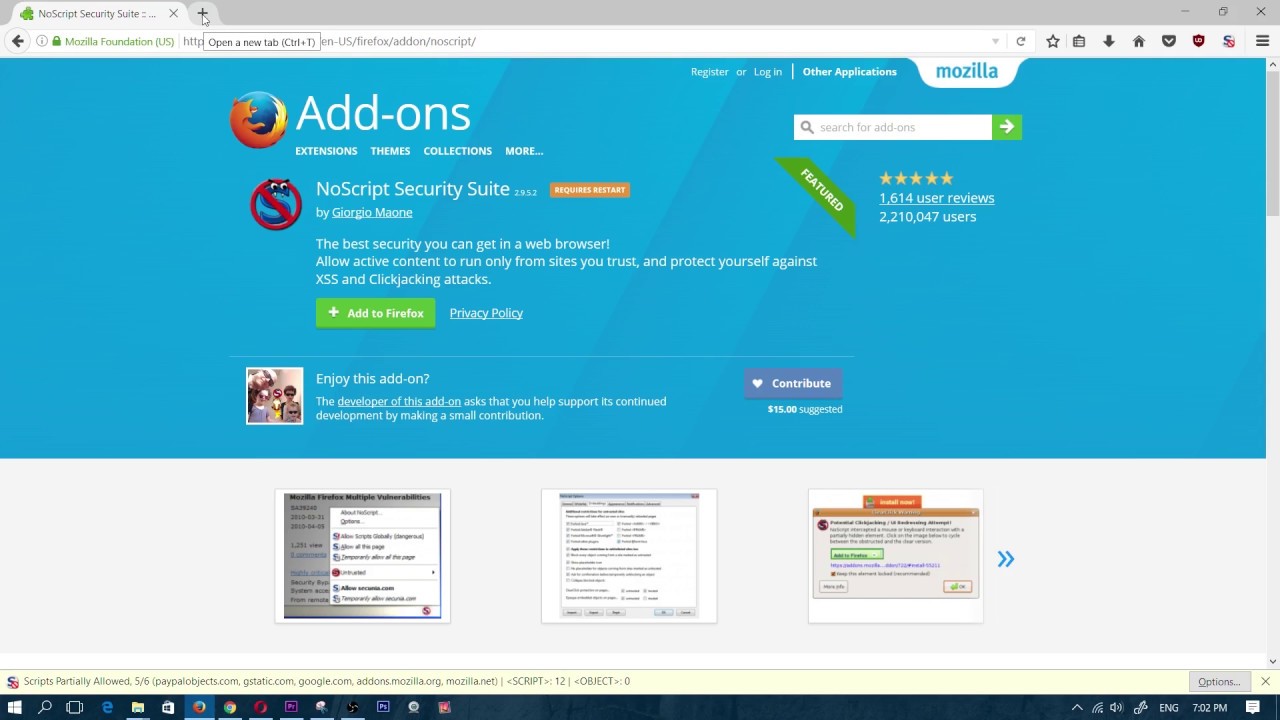Open the Windows Start menu
The image size is (1280, 720).
(15, 708)
